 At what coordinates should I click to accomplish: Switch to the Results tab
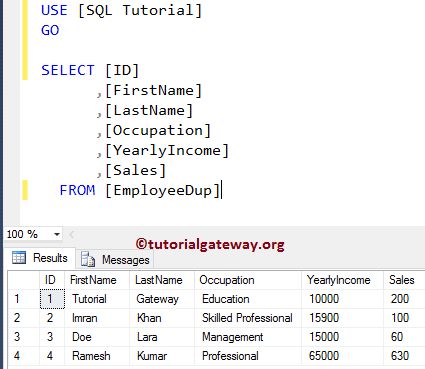40,258
